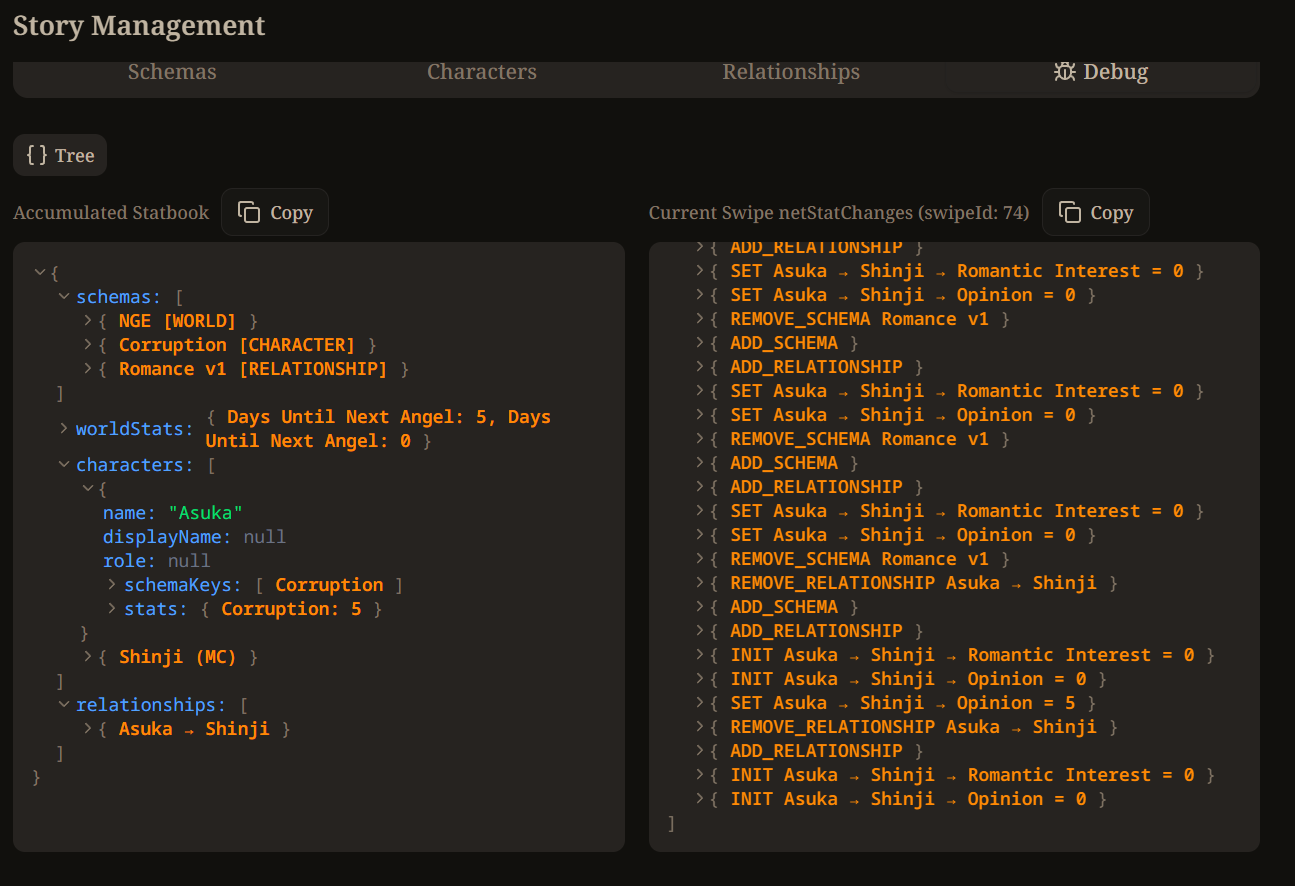This screenshot has width=1295, height=886.
Task: Copy the Current Swipe netStatChanges
Action: [x=1096, y=212]
